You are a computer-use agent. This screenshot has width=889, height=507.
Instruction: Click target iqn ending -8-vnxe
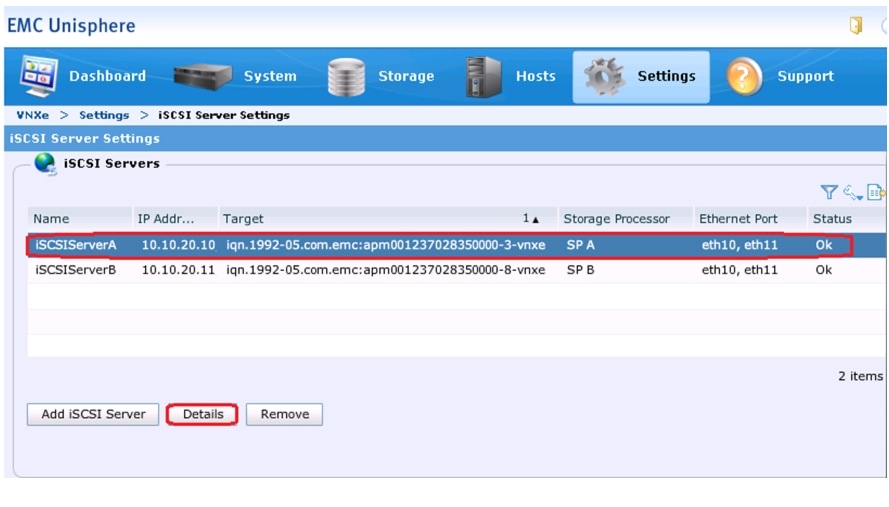(386, 270)
